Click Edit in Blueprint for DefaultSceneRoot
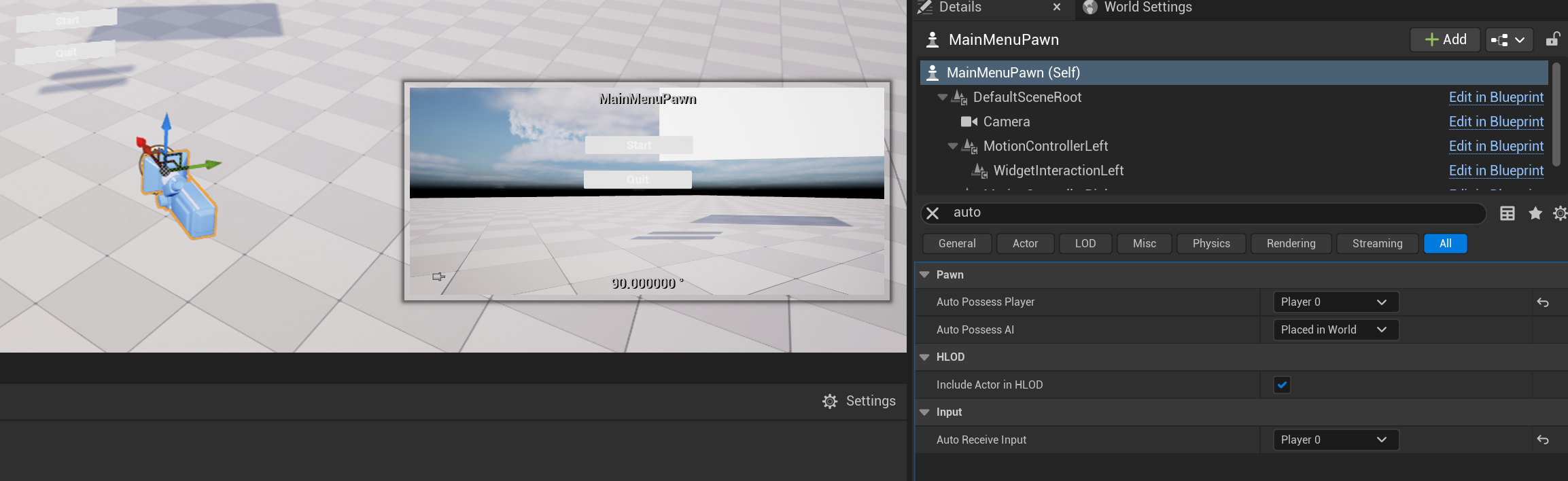This screenshot has height=481, width=1568. (x=1496, y=97)
